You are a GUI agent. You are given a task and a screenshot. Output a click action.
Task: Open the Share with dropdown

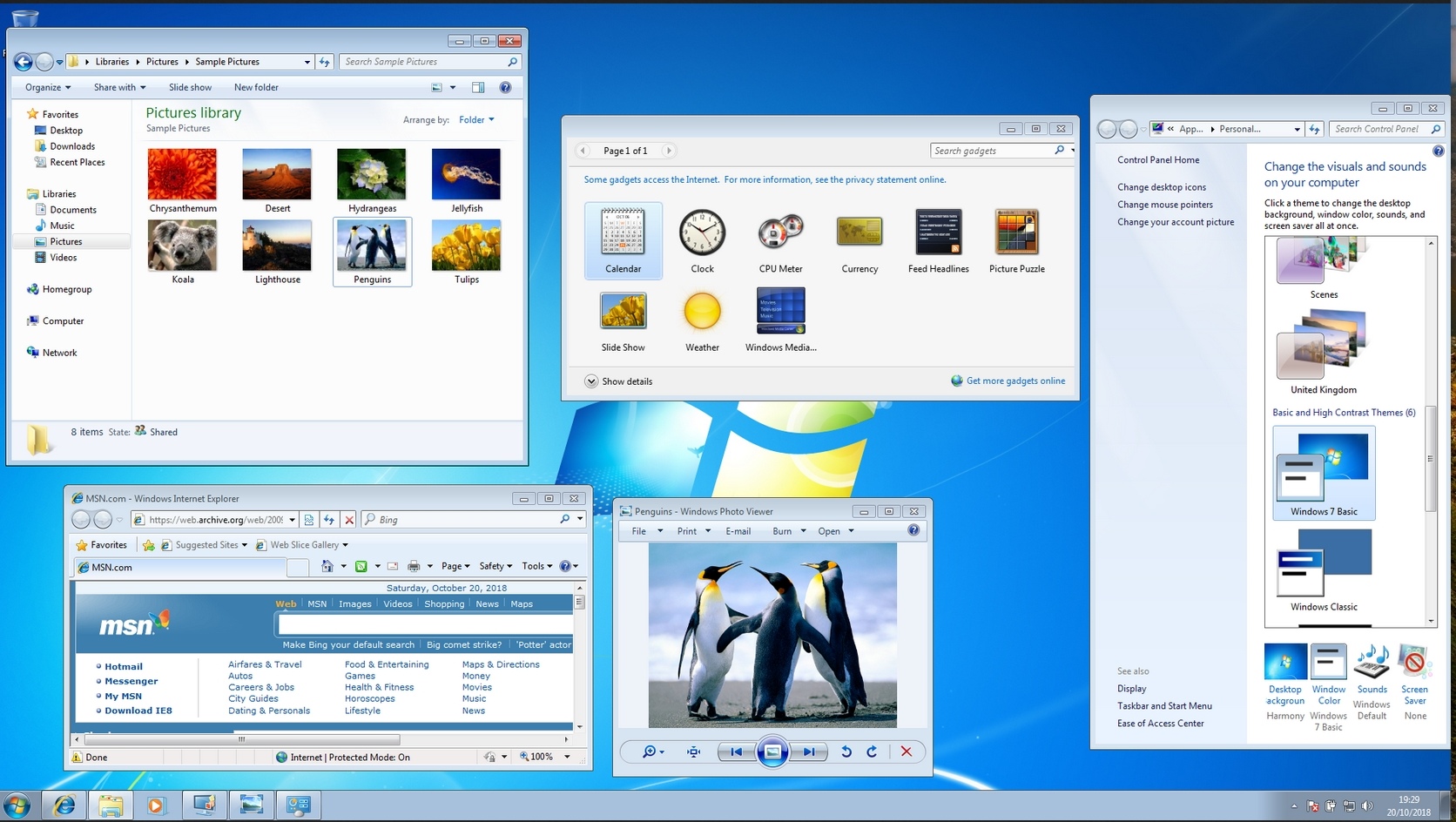click(120, 87)
